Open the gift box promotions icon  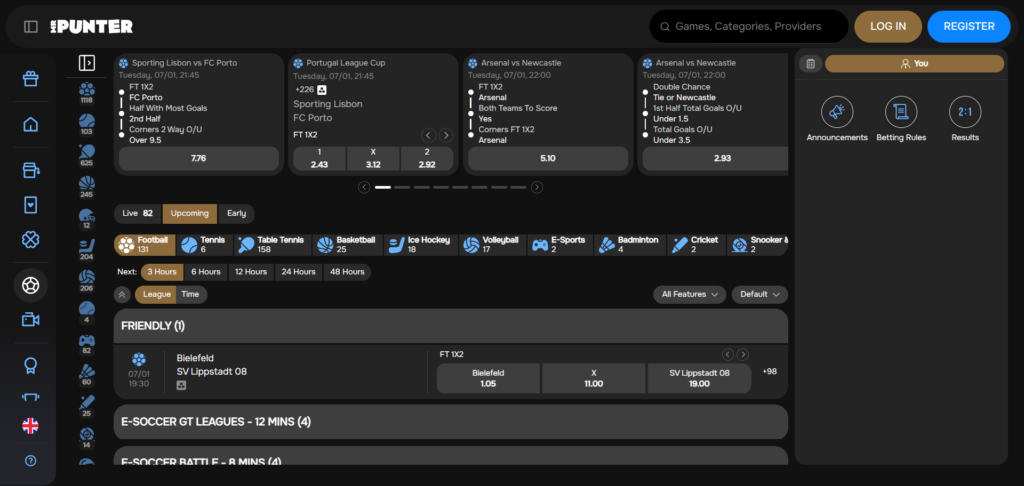30,79
